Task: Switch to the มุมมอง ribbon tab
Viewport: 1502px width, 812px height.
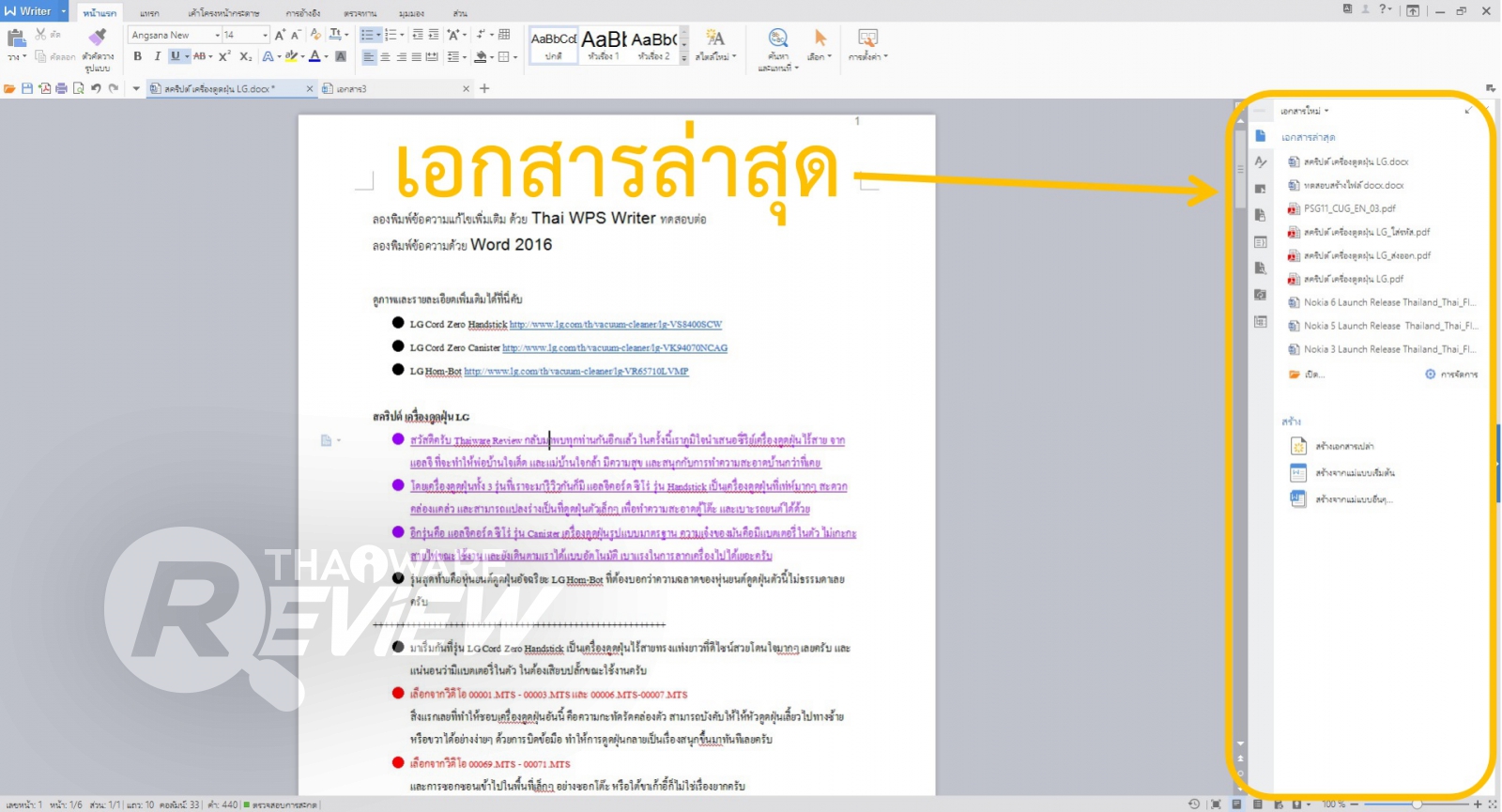Action: [411, 13]
